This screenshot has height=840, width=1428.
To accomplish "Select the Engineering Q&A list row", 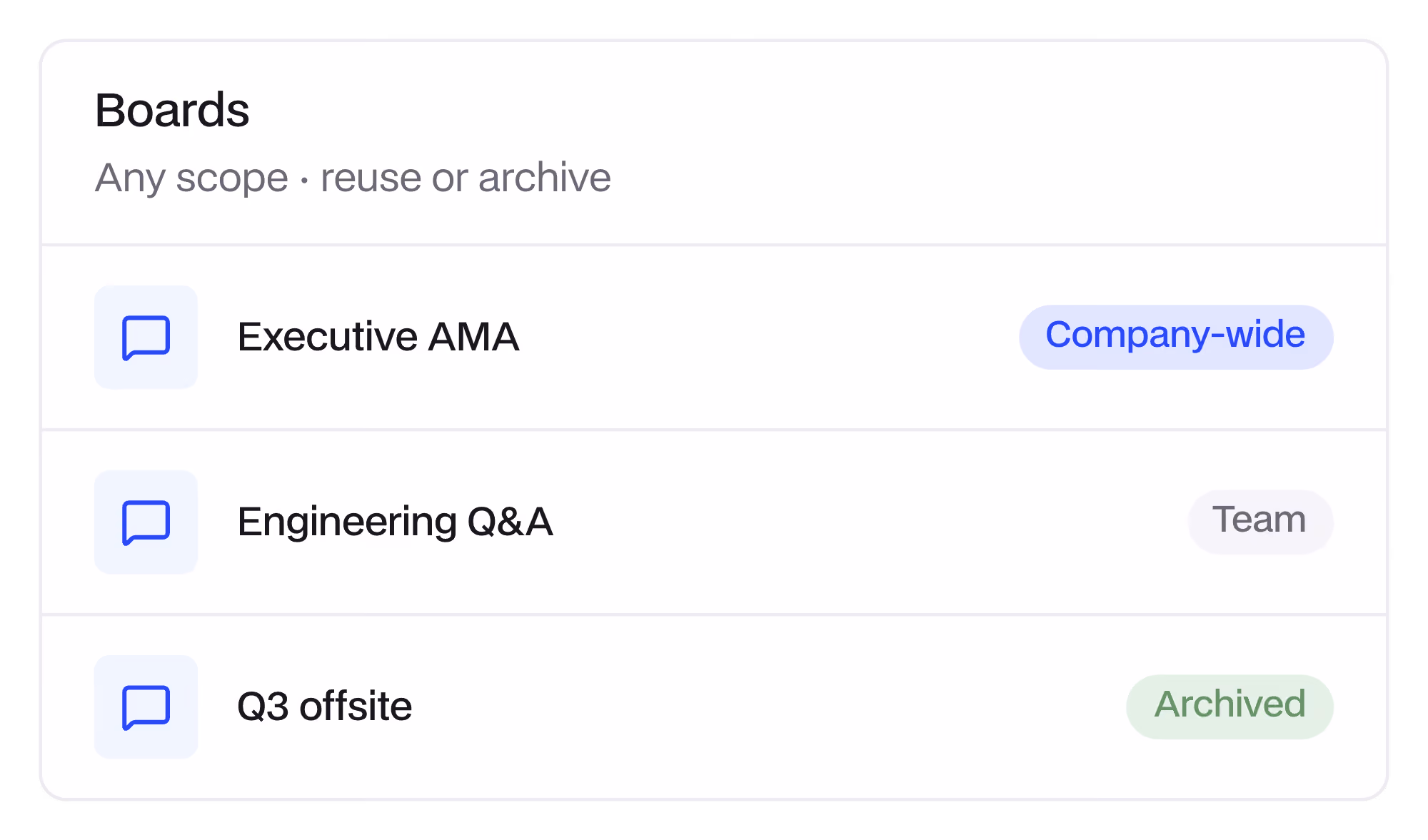I will coord(714,522).
